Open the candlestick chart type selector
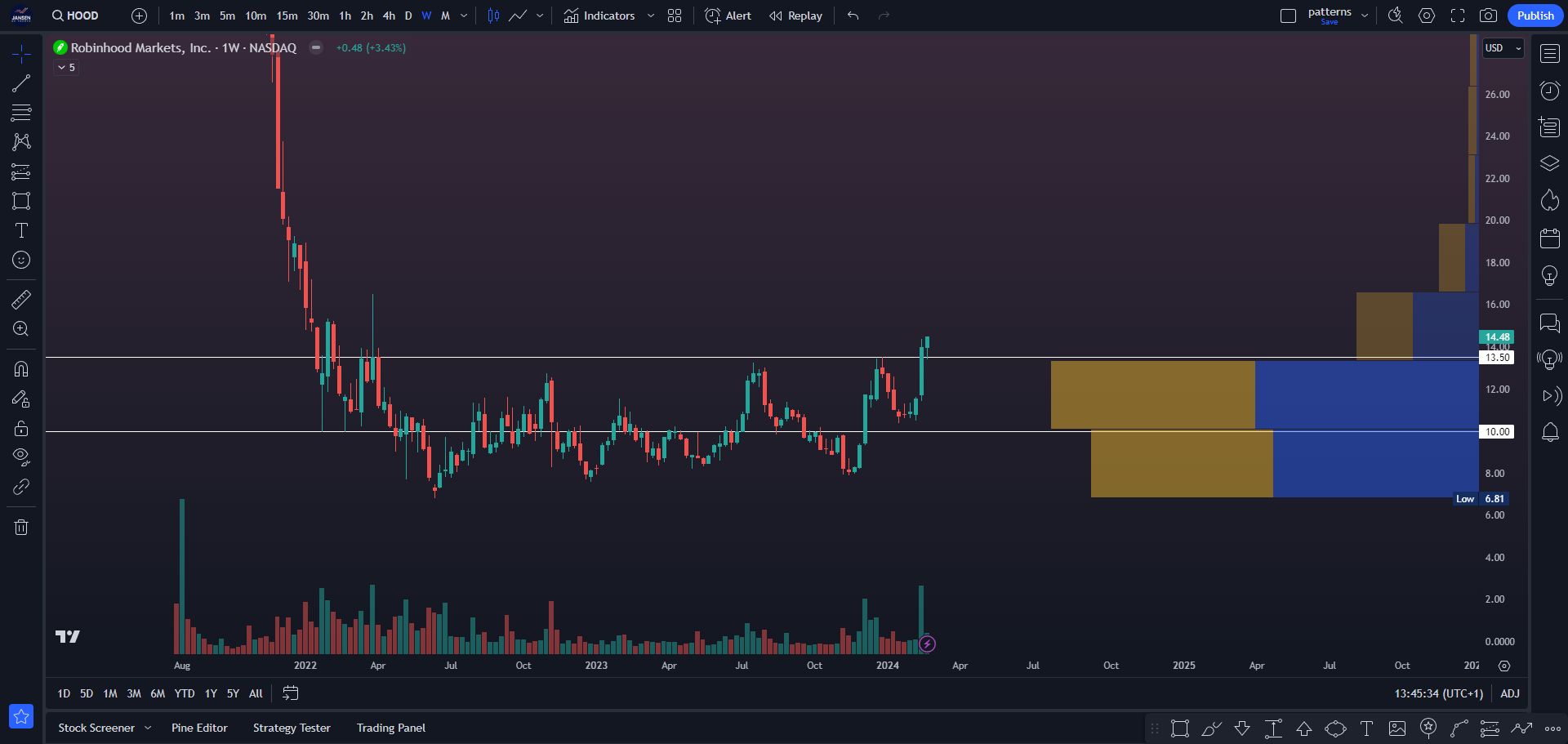 493,16
